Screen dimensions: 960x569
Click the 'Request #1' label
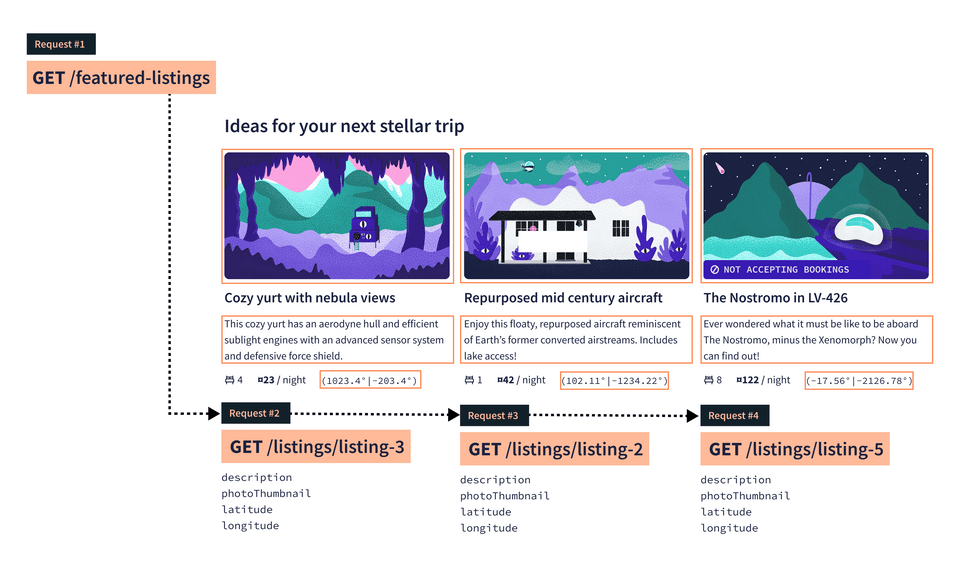pos(61,44)
